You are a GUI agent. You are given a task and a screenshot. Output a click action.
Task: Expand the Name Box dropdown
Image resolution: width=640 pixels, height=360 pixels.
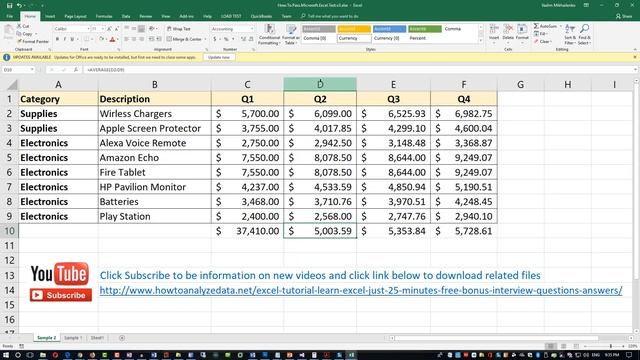[x=32, y=70]
